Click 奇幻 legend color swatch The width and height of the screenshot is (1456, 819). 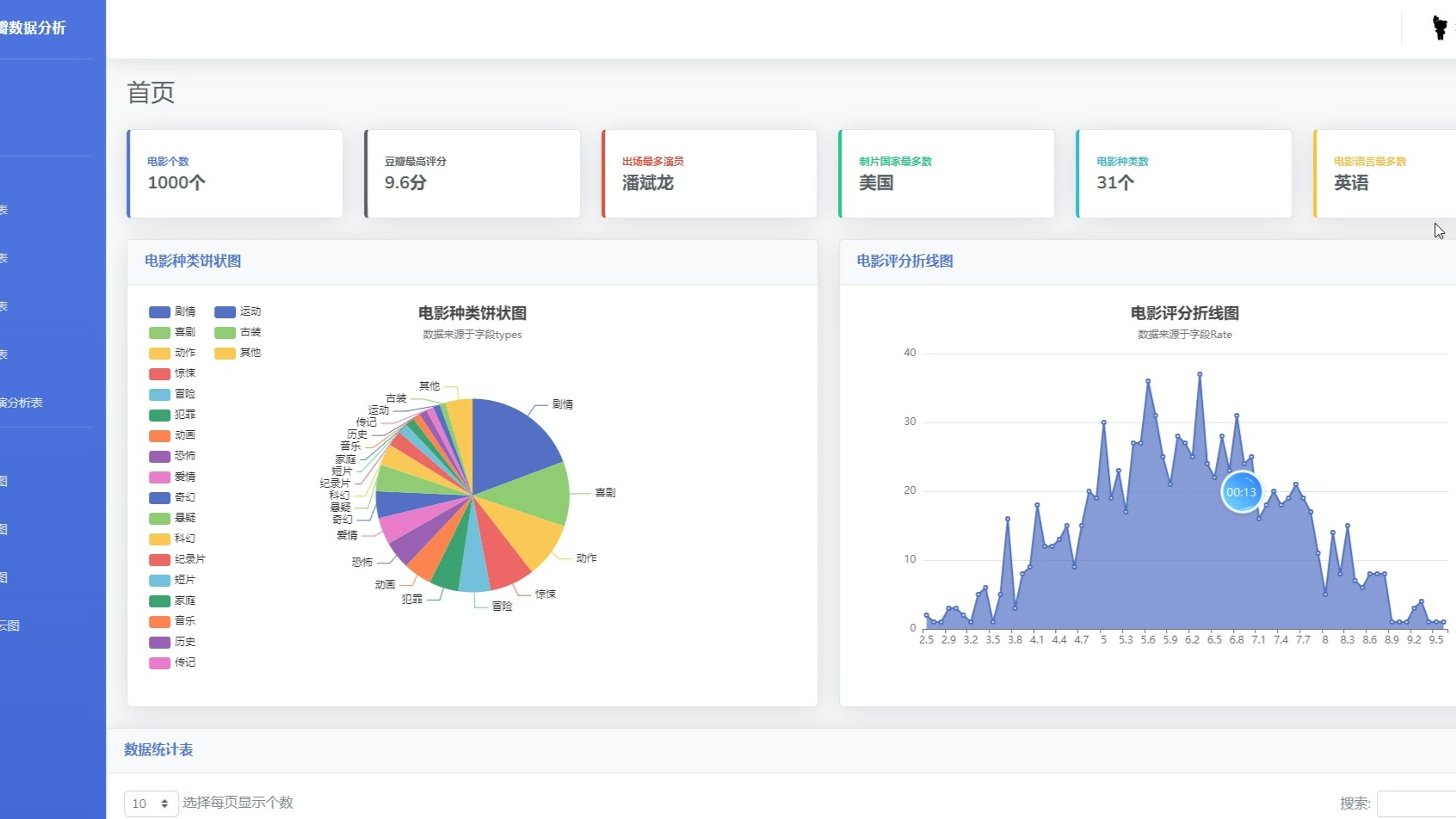pos(159,497)
